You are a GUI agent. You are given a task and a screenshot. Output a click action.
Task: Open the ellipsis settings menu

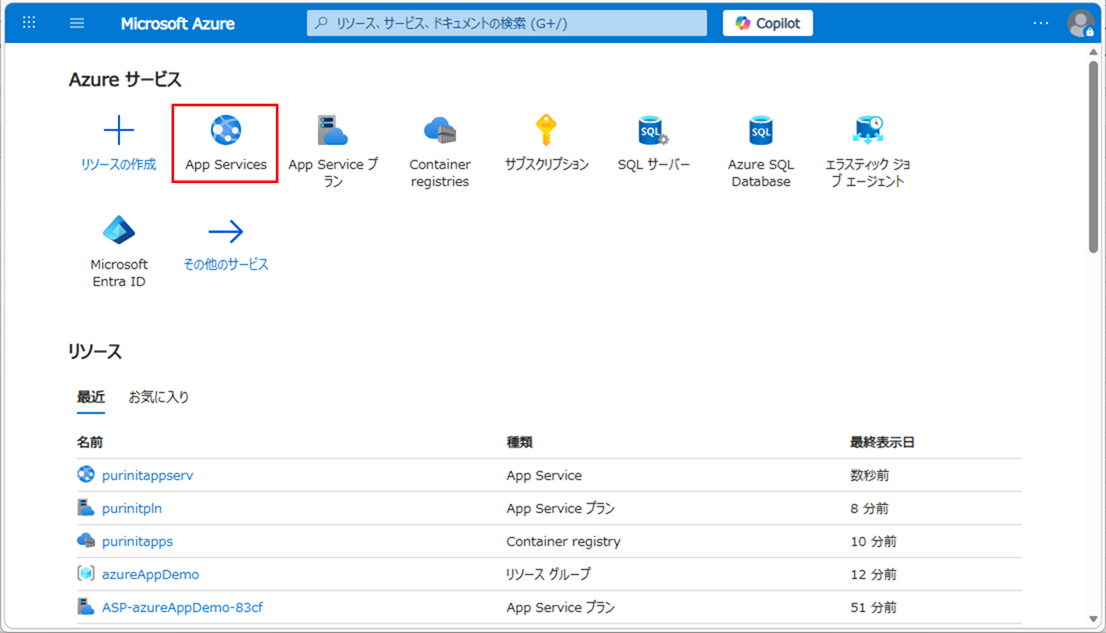[1042, 22]
